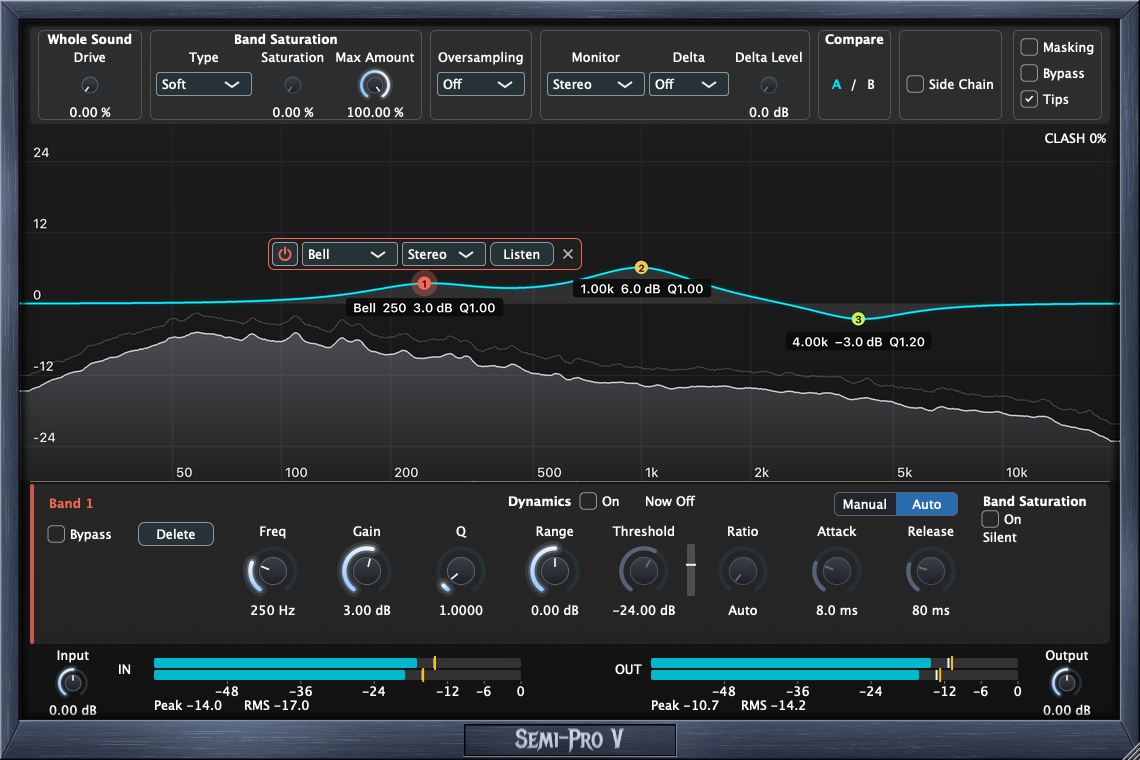The image size is (1140, 760).
Task: Click the IN level meter
Action: coord(337,669)
